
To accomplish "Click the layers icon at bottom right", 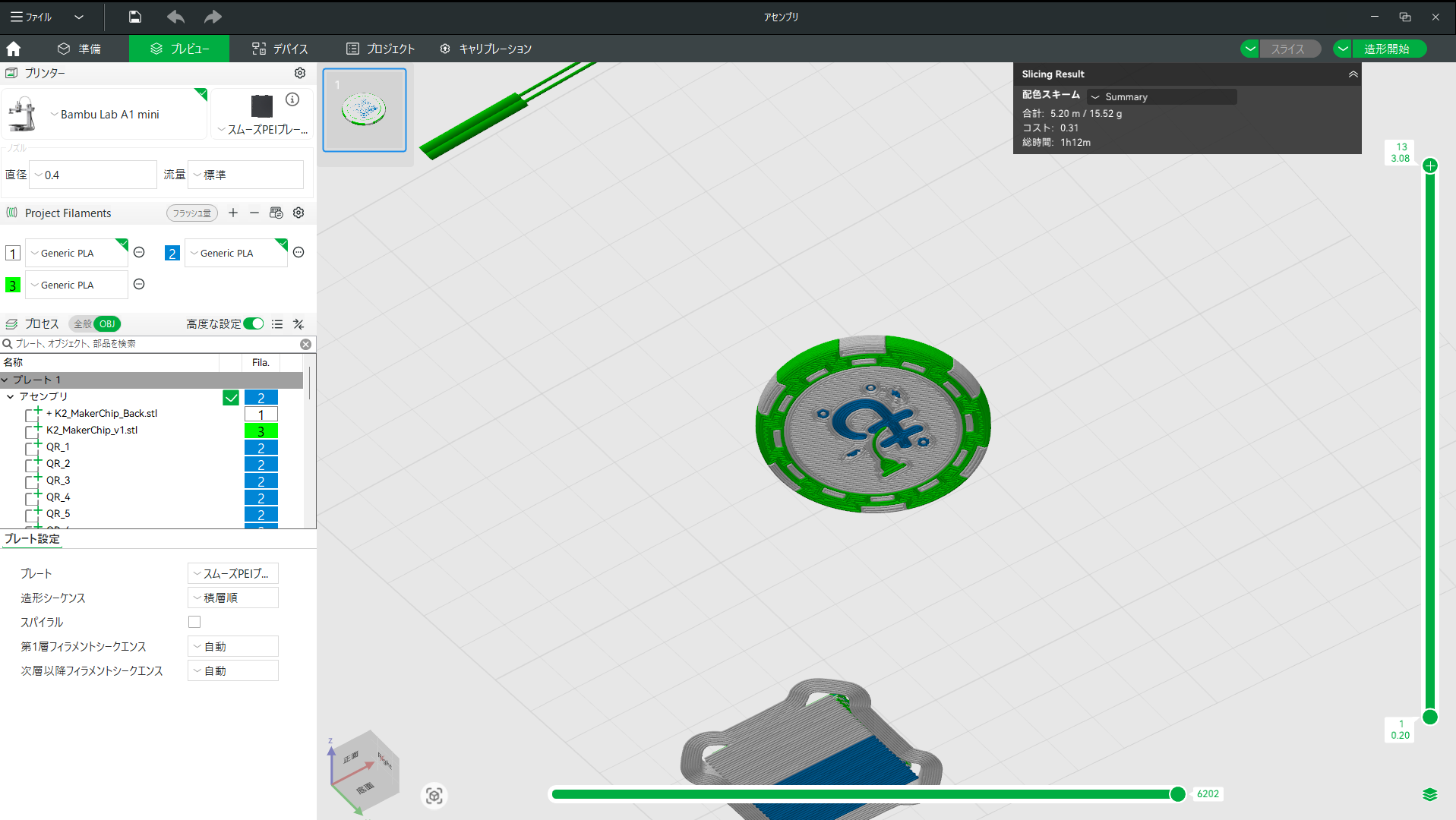I will (1429, 794).
